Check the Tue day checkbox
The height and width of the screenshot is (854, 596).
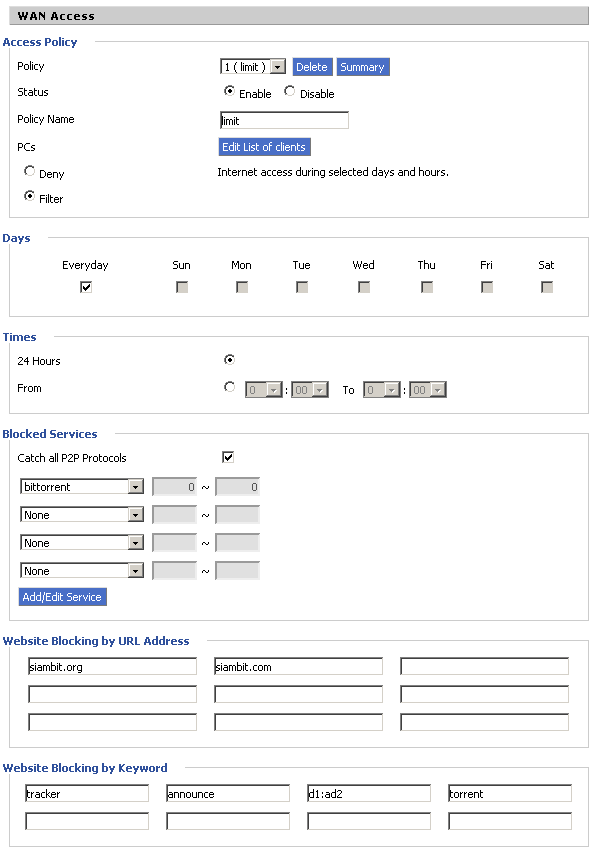[x=302, y=287]
